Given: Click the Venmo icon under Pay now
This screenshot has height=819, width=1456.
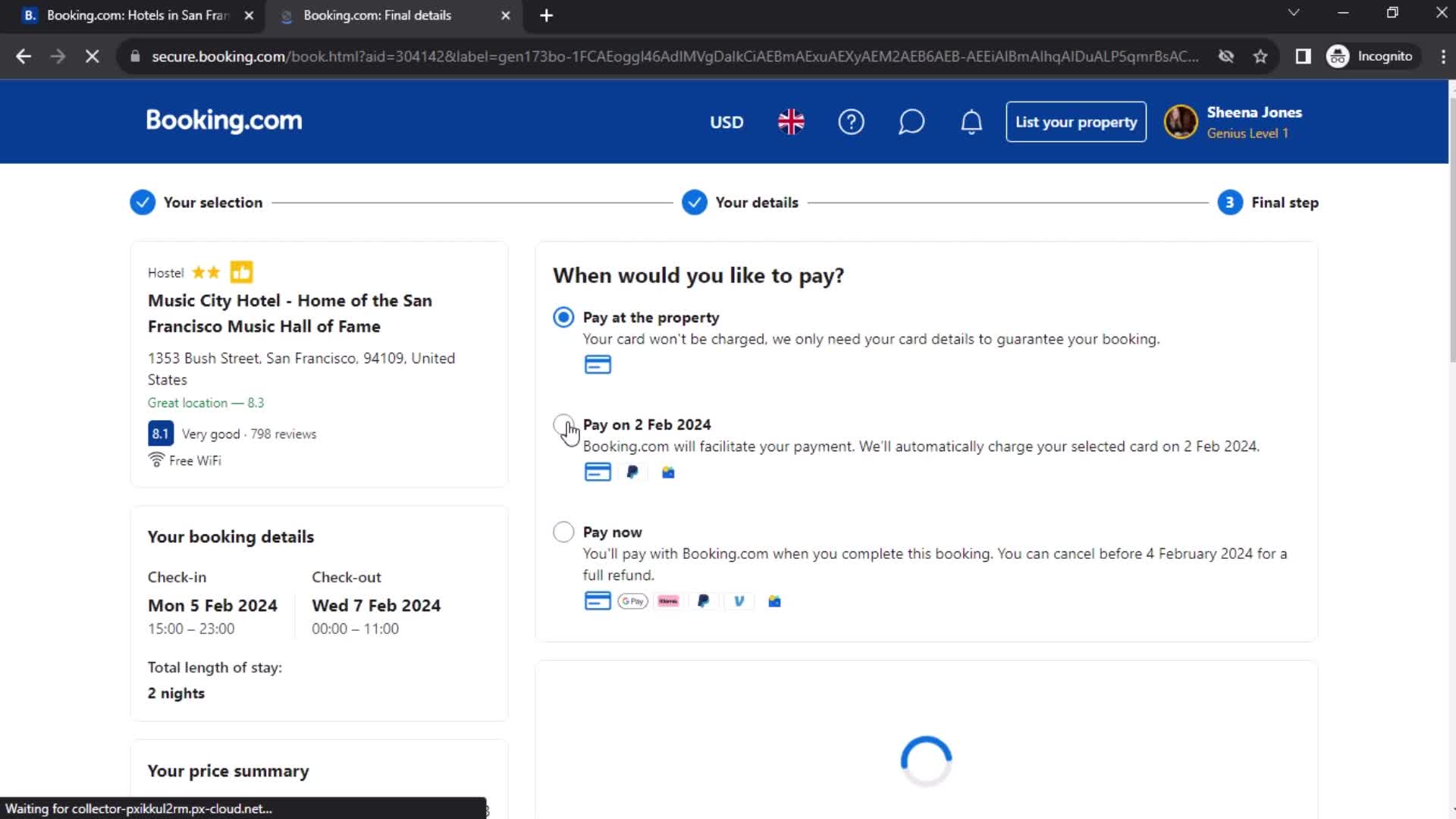Looking at the screenshot, I should point(739,601).
